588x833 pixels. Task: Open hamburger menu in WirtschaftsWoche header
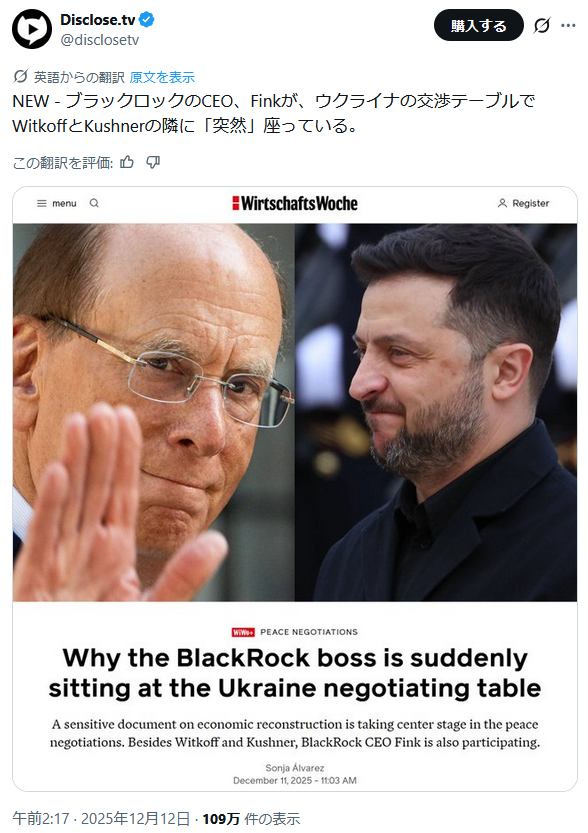pyautogui.click(x=41, y=203)
